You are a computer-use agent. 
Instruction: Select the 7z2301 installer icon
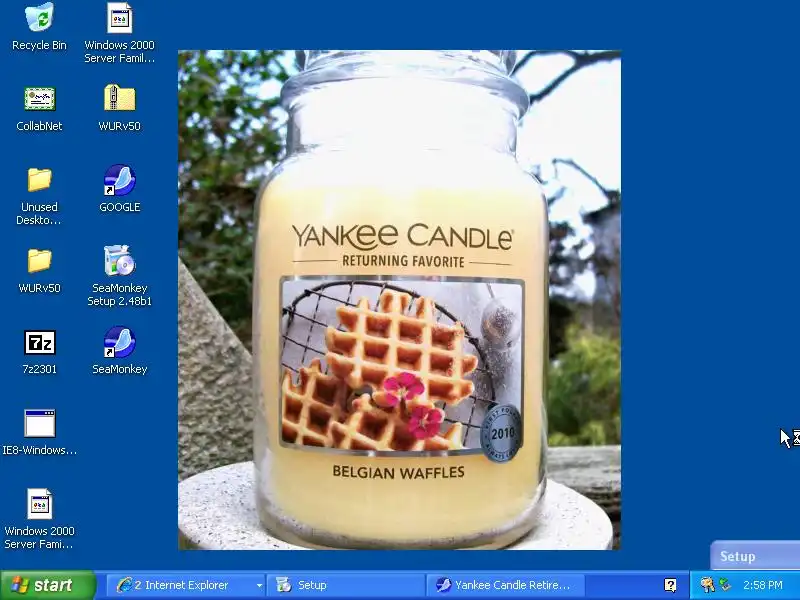tap(39, 342)
